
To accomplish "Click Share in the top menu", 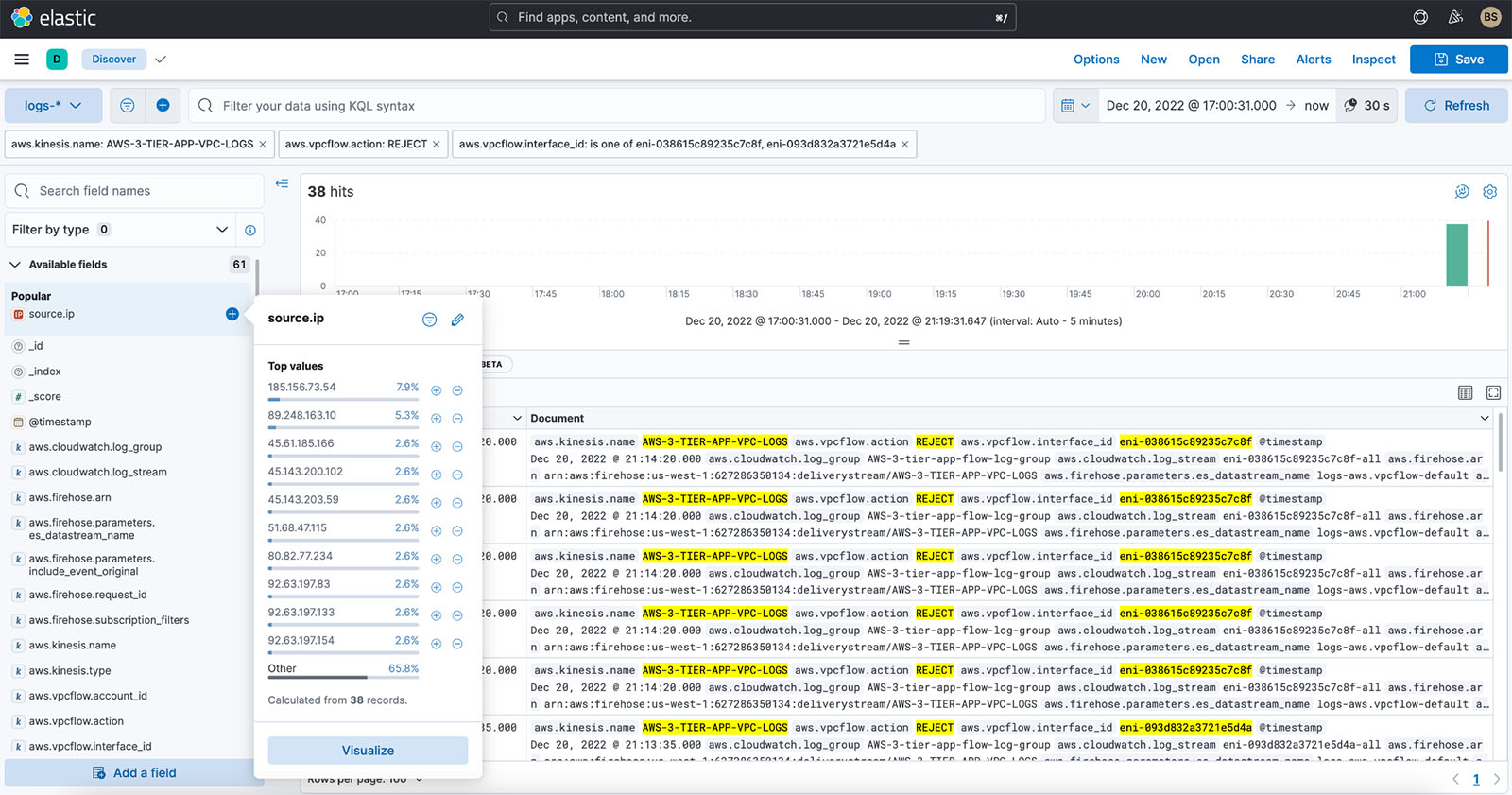I will click(1258, 59).
